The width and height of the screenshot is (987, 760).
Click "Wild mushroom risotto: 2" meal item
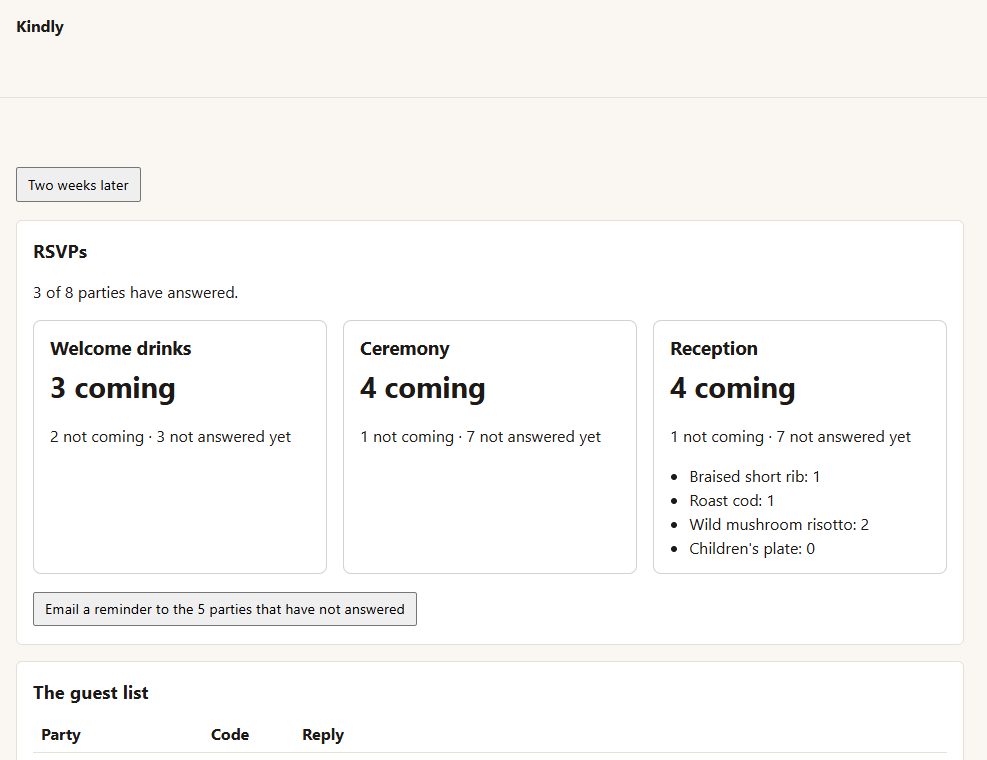(779, 525)
